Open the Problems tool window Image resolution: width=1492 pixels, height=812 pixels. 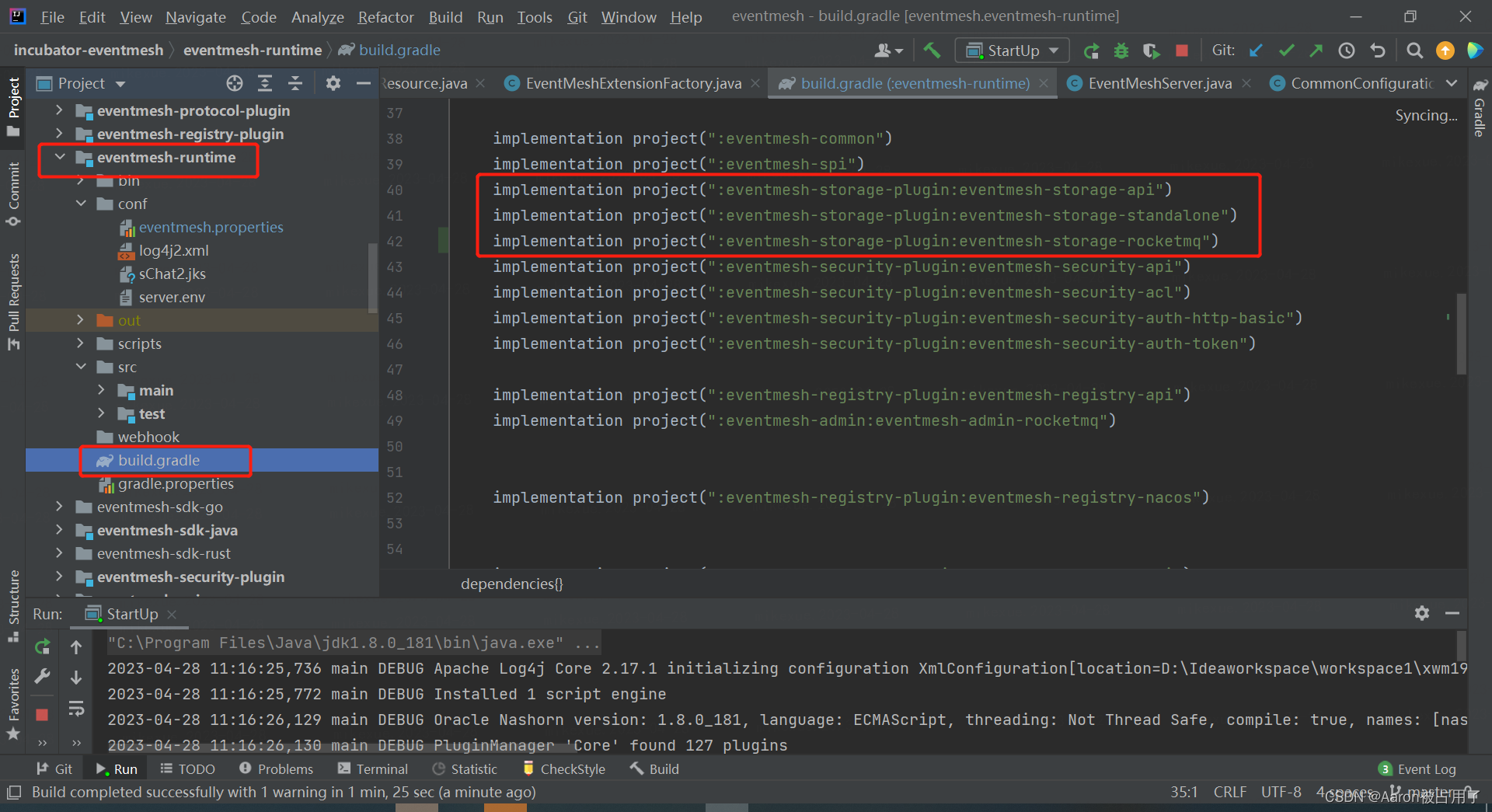(276, 768)
